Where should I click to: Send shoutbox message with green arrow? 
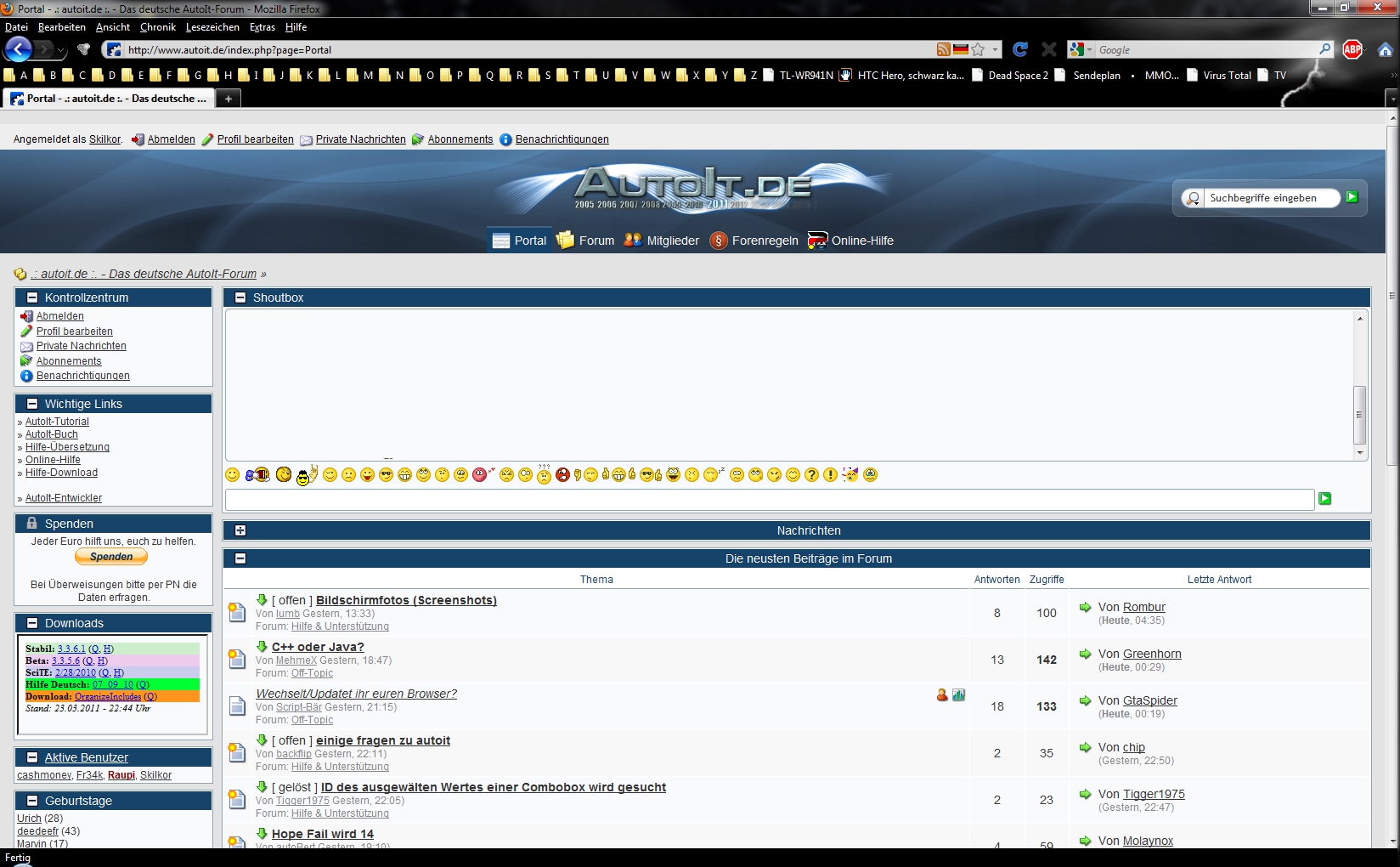point(1324,499)
